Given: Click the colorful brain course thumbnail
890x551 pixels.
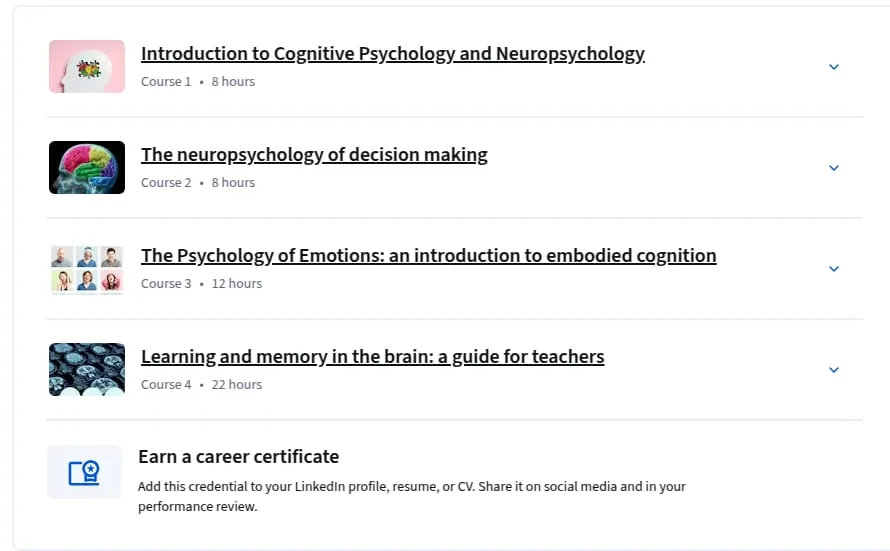Looking at the screenshot, I should [x=87, y=167].
